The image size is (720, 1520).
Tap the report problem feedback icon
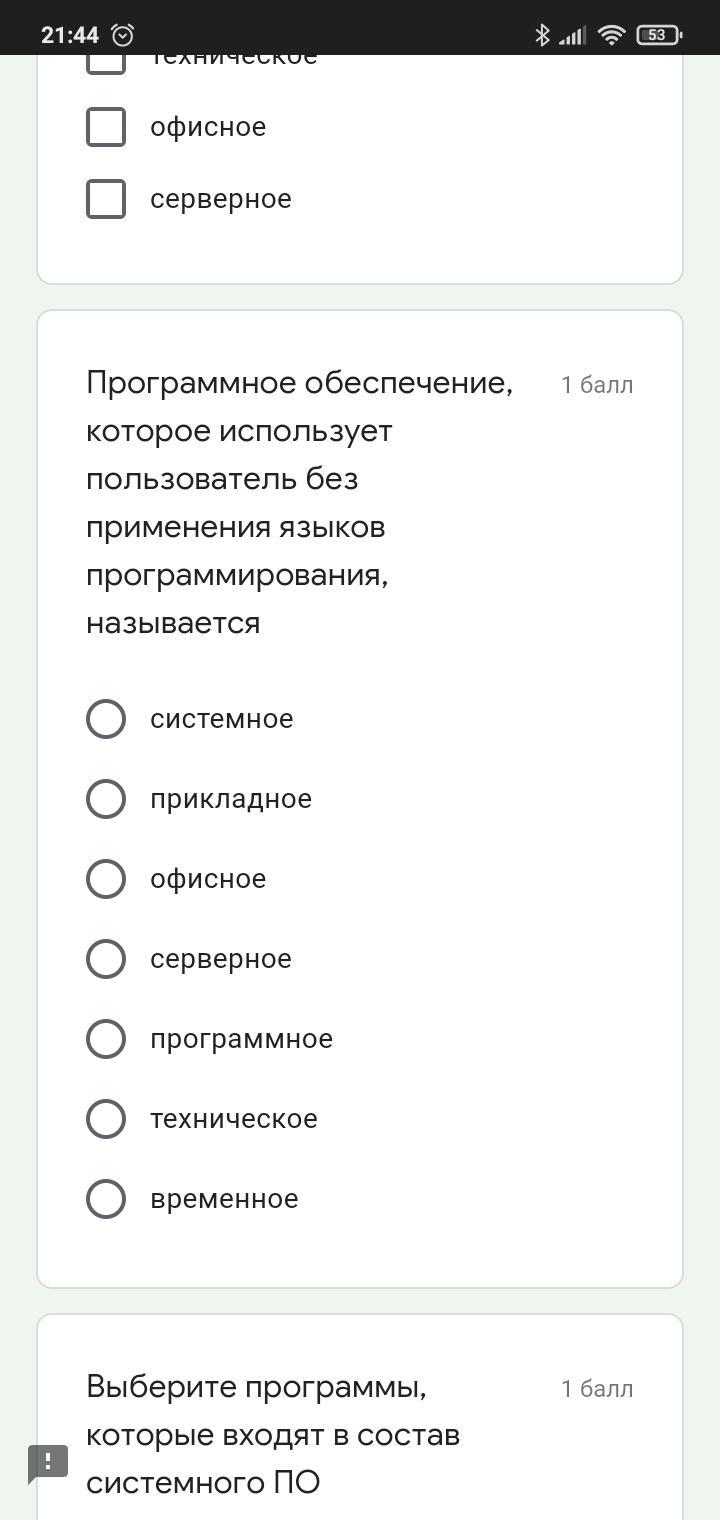tap(48, 1464)
